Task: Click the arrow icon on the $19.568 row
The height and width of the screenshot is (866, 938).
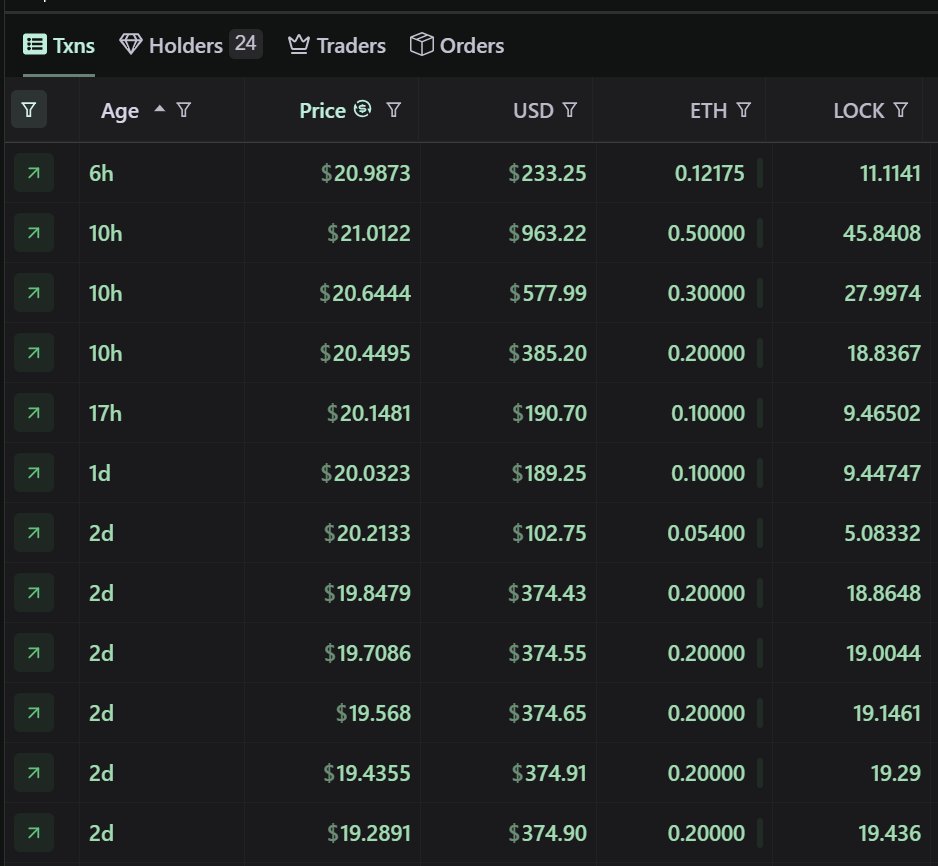Action: click(x=34, y=713)
